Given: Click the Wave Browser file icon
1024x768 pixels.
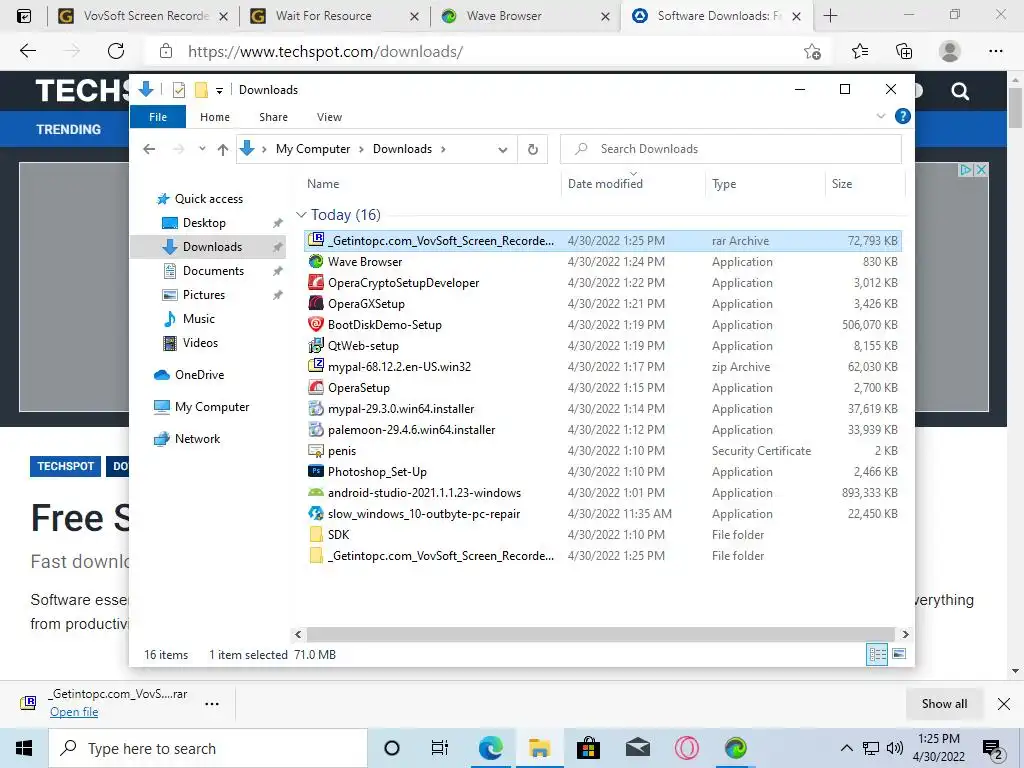Looking at the screenshot, I should [x=316, y=262].
